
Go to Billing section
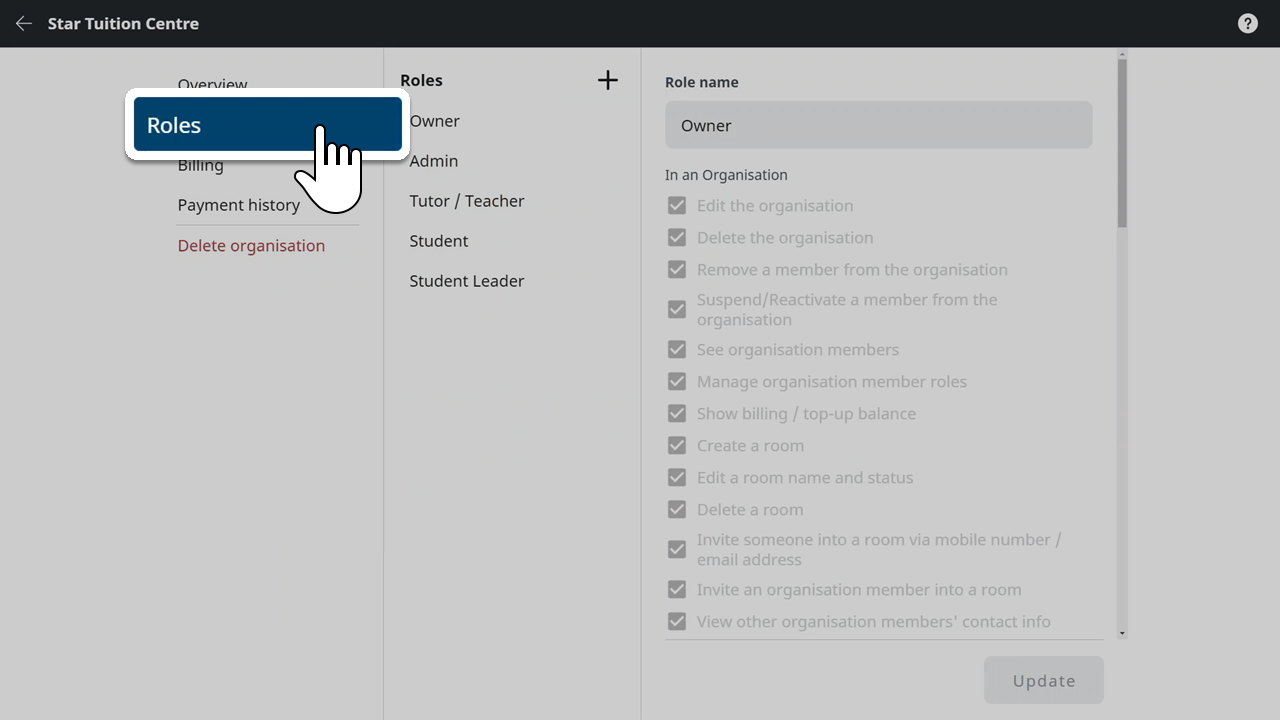click(201, 167)
